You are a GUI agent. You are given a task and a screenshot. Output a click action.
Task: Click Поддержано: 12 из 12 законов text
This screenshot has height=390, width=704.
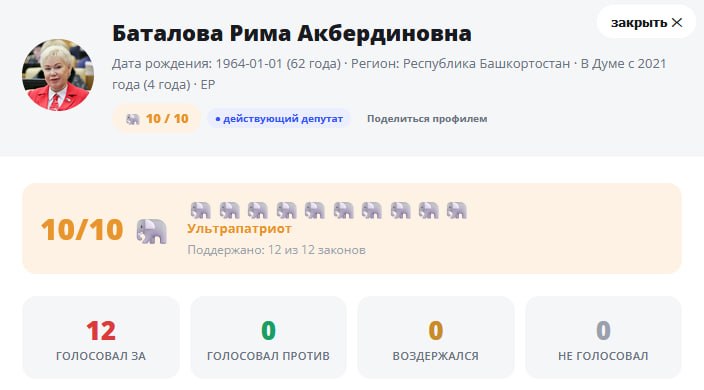click(x=276, y=250)
